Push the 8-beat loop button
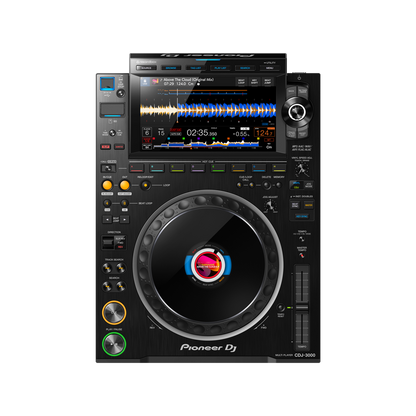416x416 pixels. coord(124,203)
